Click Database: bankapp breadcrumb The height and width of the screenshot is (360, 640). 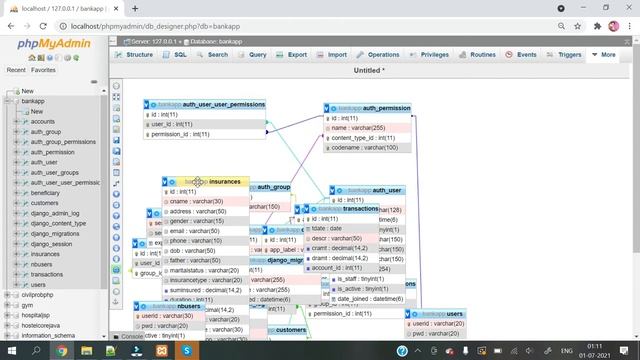click(216, 42)
